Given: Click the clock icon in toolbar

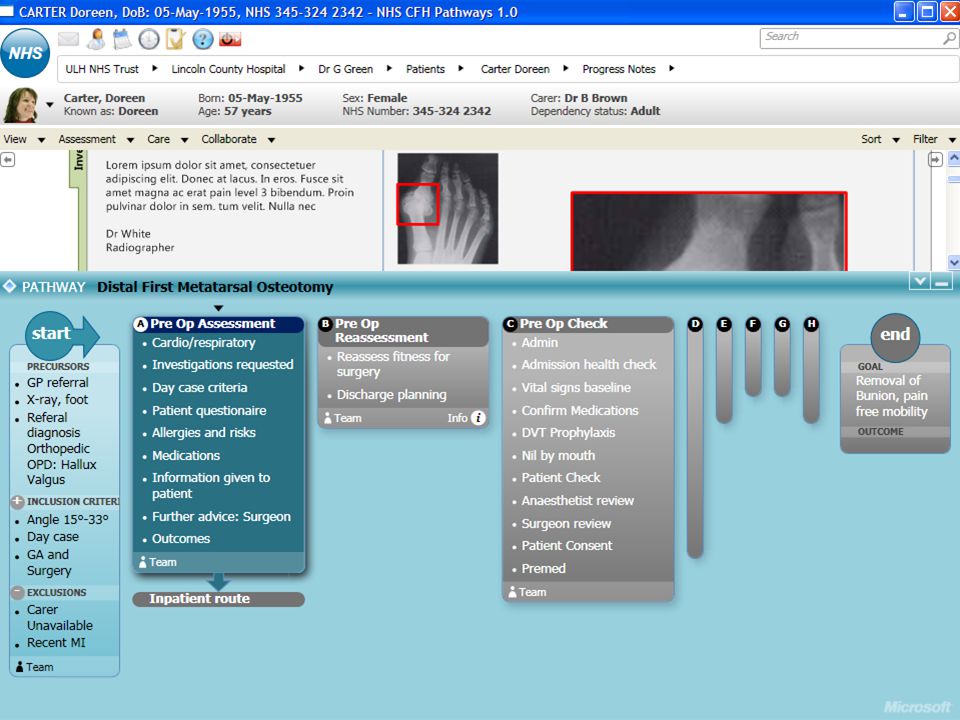Looking at the screenshot, I should click(149, 39).
